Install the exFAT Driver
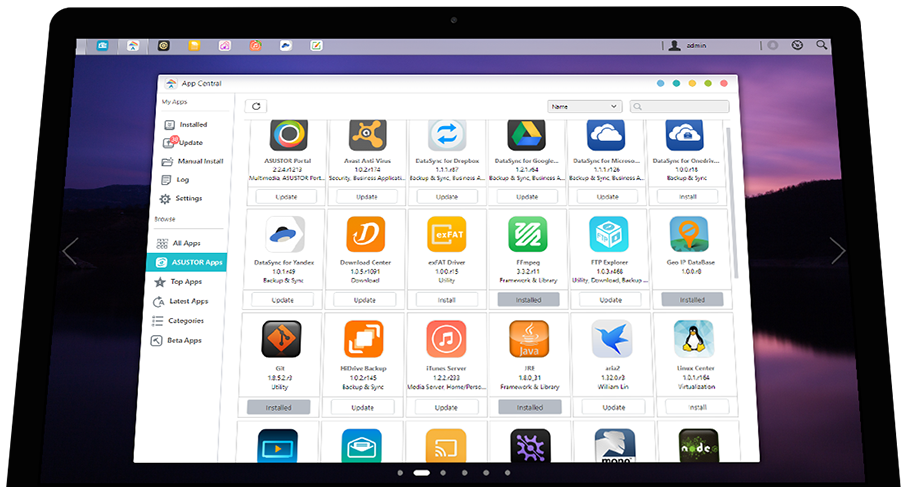The width and height of the screenshot is (910, 487). tap(446, 300)
